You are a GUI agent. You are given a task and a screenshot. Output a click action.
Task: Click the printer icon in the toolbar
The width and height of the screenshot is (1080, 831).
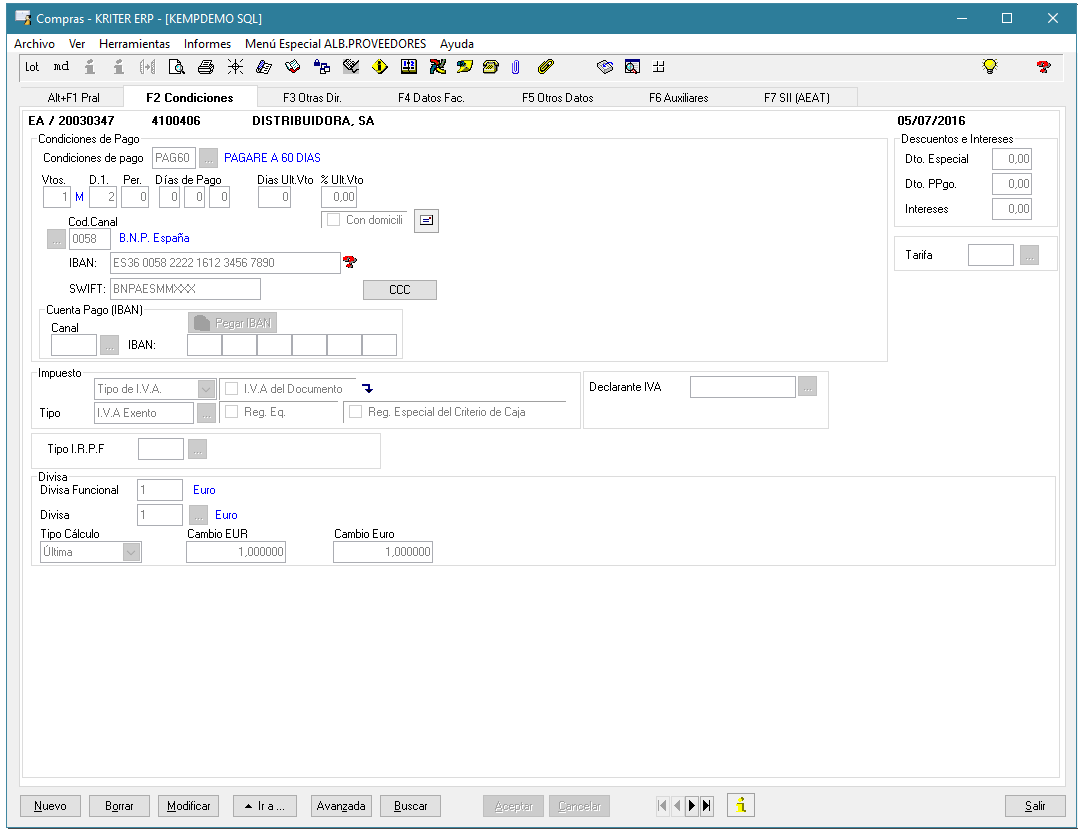click(206, 67)
